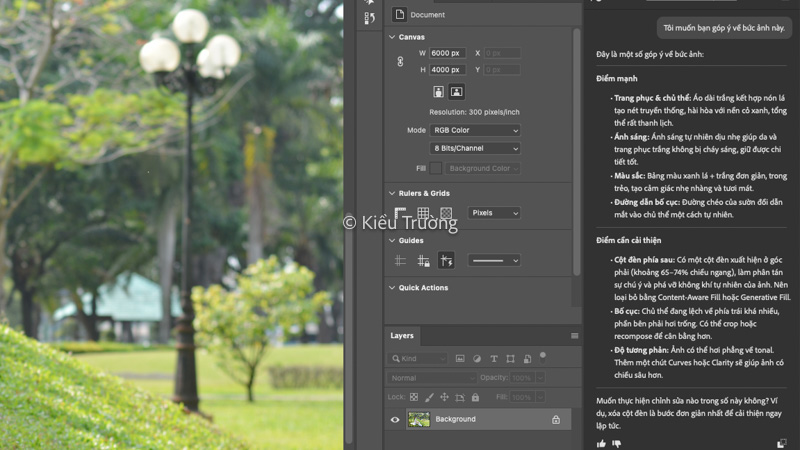The height and width of the screenshot is (450, 800).
Task: Select the Background layer thumbnail
Action: tap(419, 419)
